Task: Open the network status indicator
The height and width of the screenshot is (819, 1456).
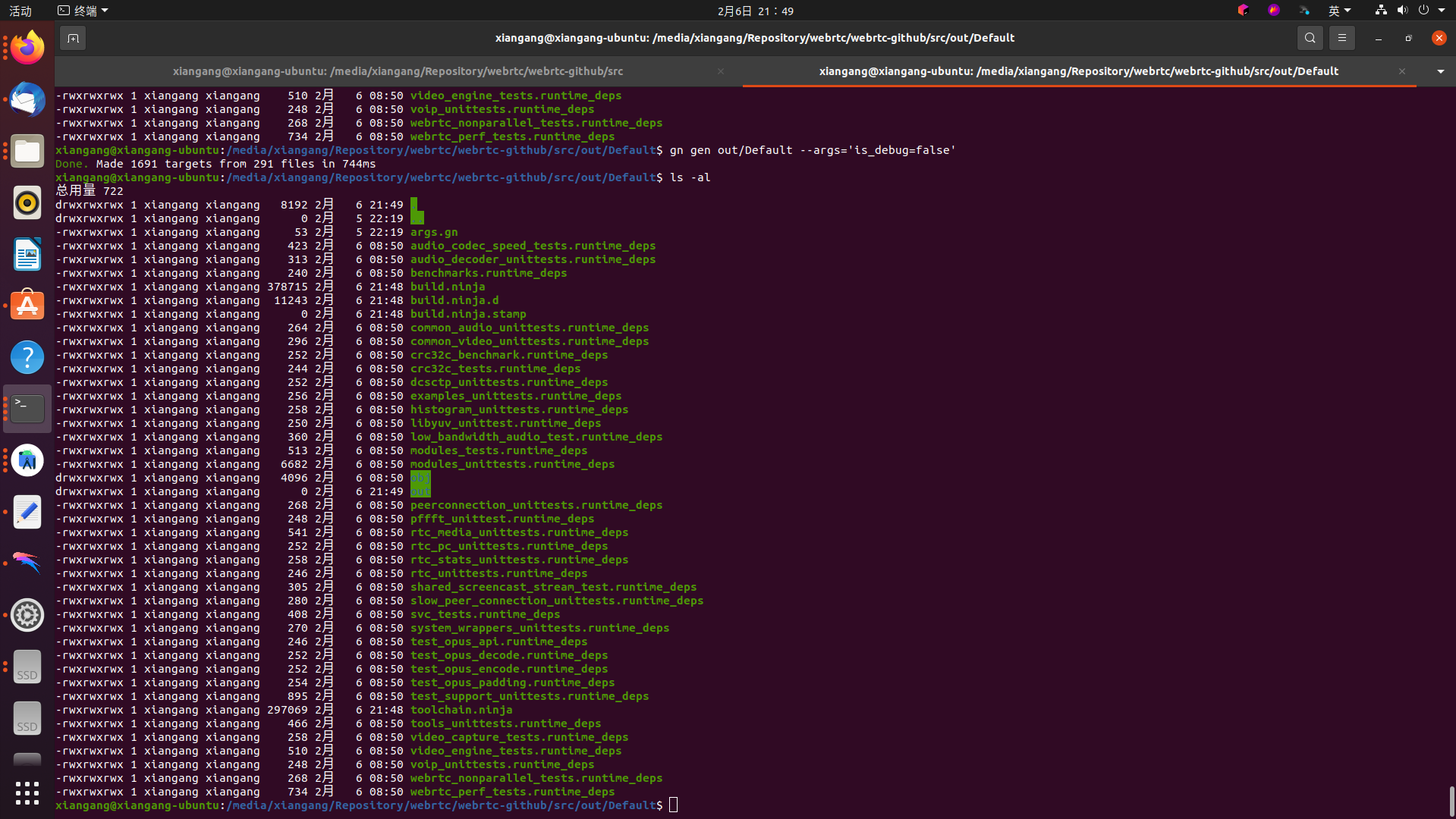Action: click(x=1381, y=11)
